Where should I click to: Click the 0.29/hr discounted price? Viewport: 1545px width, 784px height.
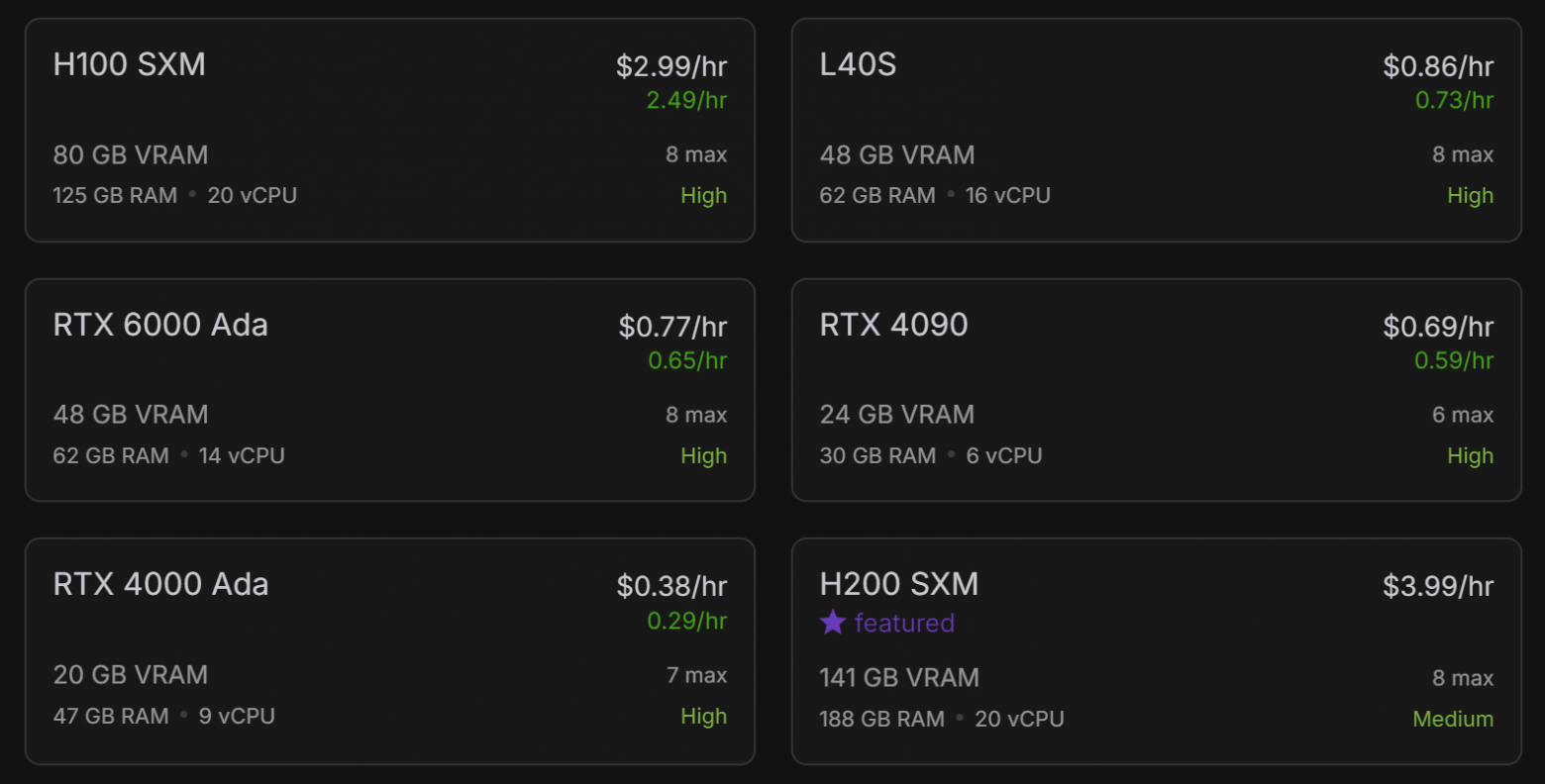point(686,621)
